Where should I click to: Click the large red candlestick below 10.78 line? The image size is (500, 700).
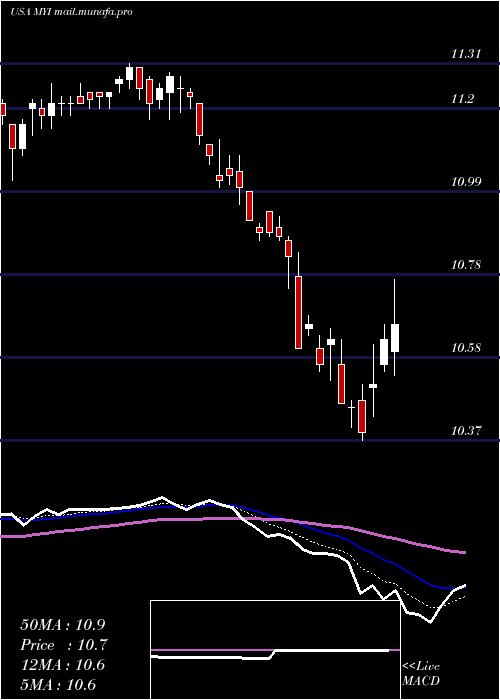[x=298, y=312]
